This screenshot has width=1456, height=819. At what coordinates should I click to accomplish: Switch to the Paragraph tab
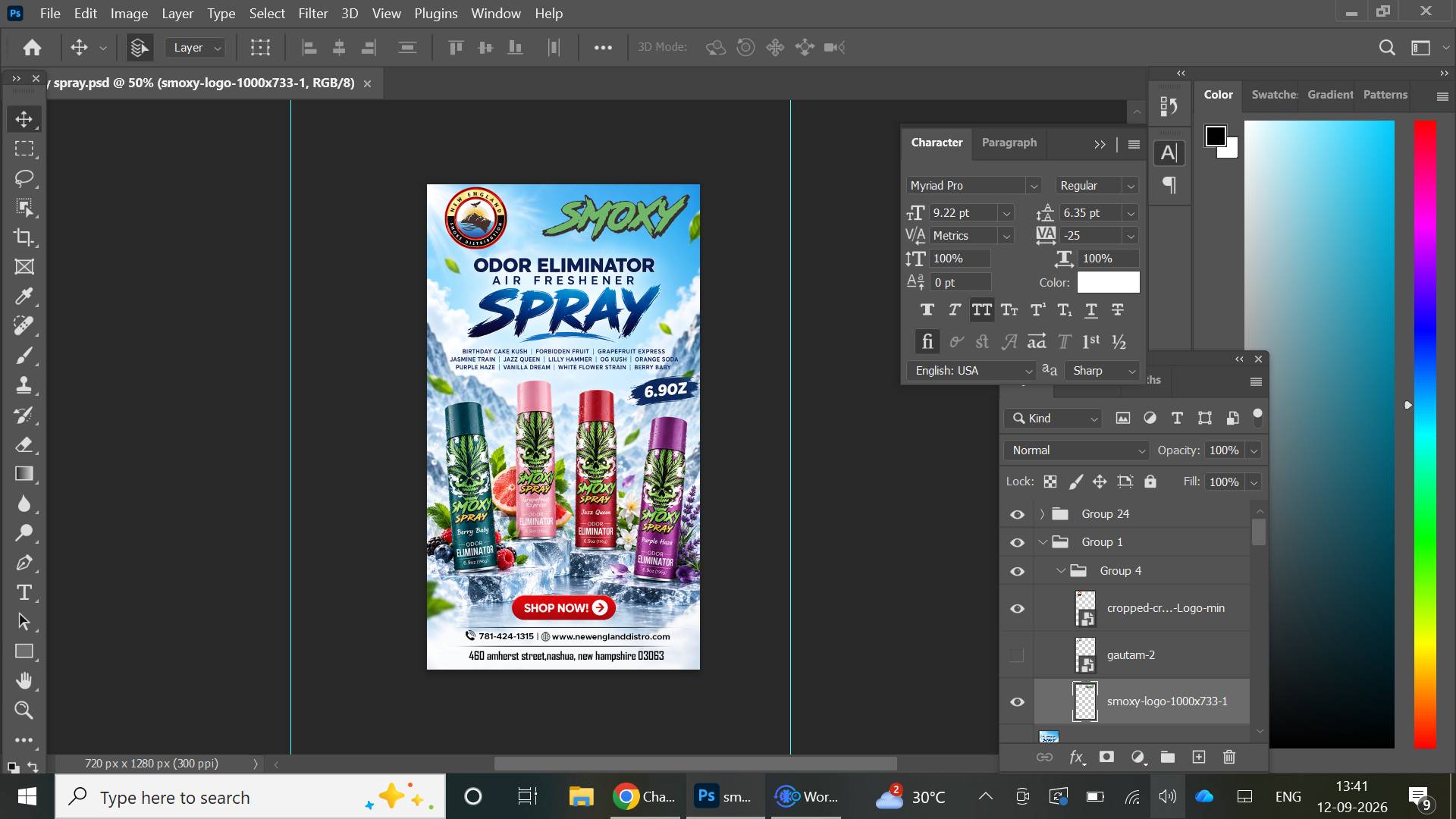tap(1009, 143)
